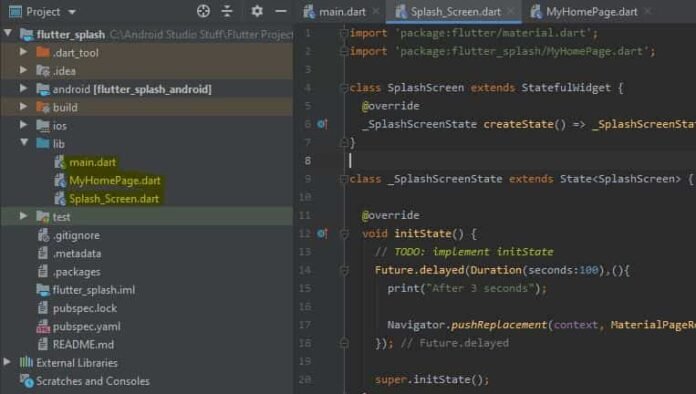Expand the build folder
This screenshot has width=696, height=394.
tap(23, 106)
